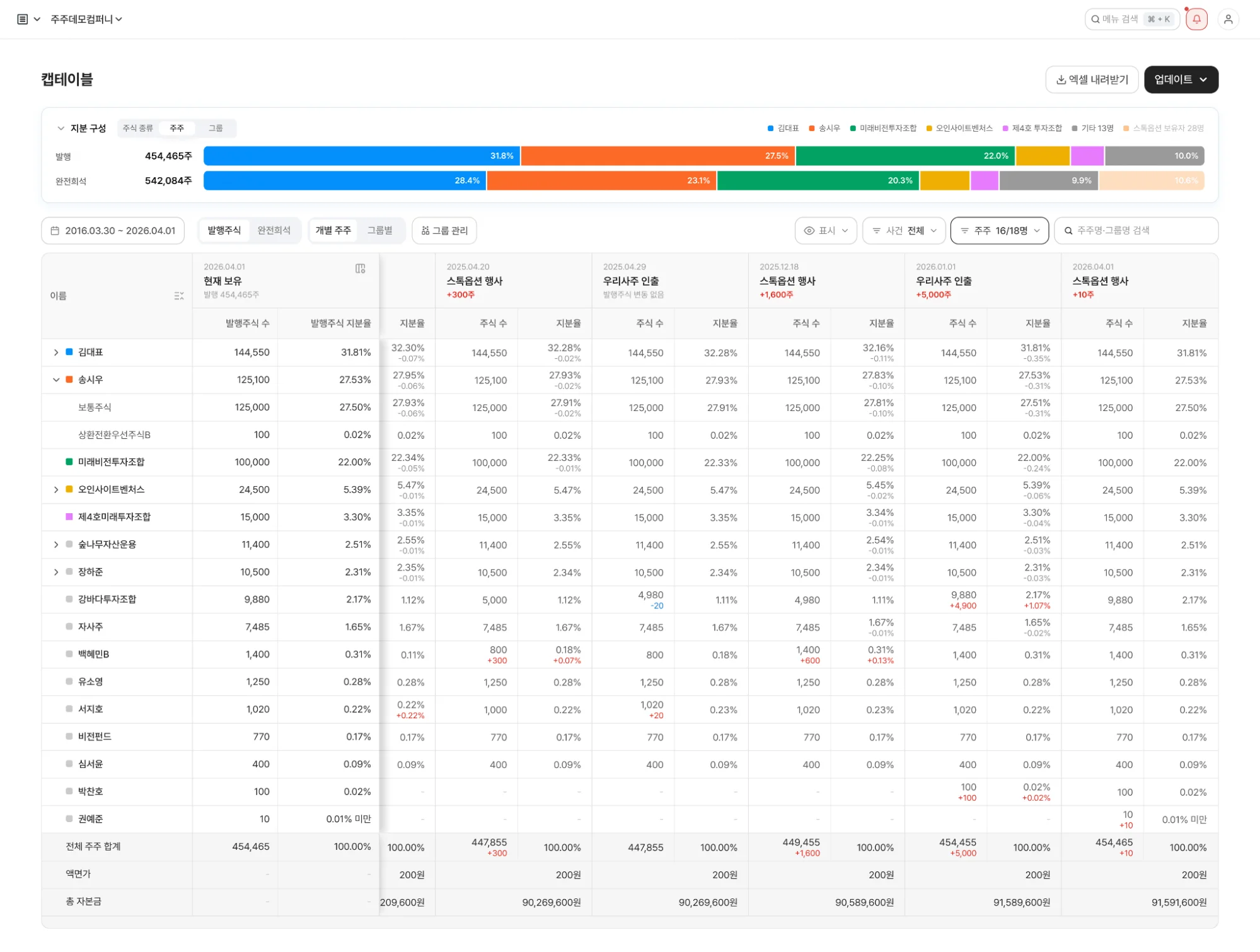
Task: Click the download icon on 엑셀 내려받기
Action: (1061, 80)
